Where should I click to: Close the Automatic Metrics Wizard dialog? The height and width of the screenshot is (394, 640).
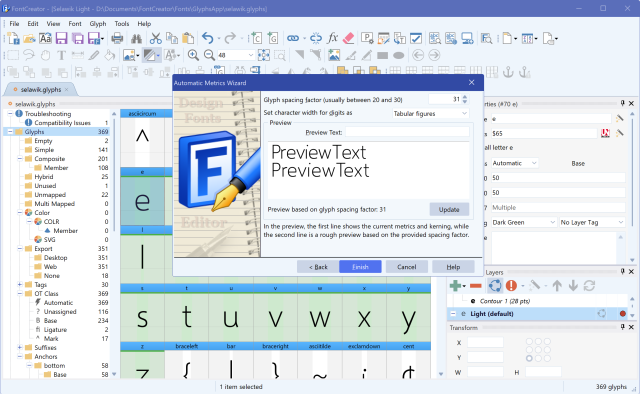[x=471, y=82]
